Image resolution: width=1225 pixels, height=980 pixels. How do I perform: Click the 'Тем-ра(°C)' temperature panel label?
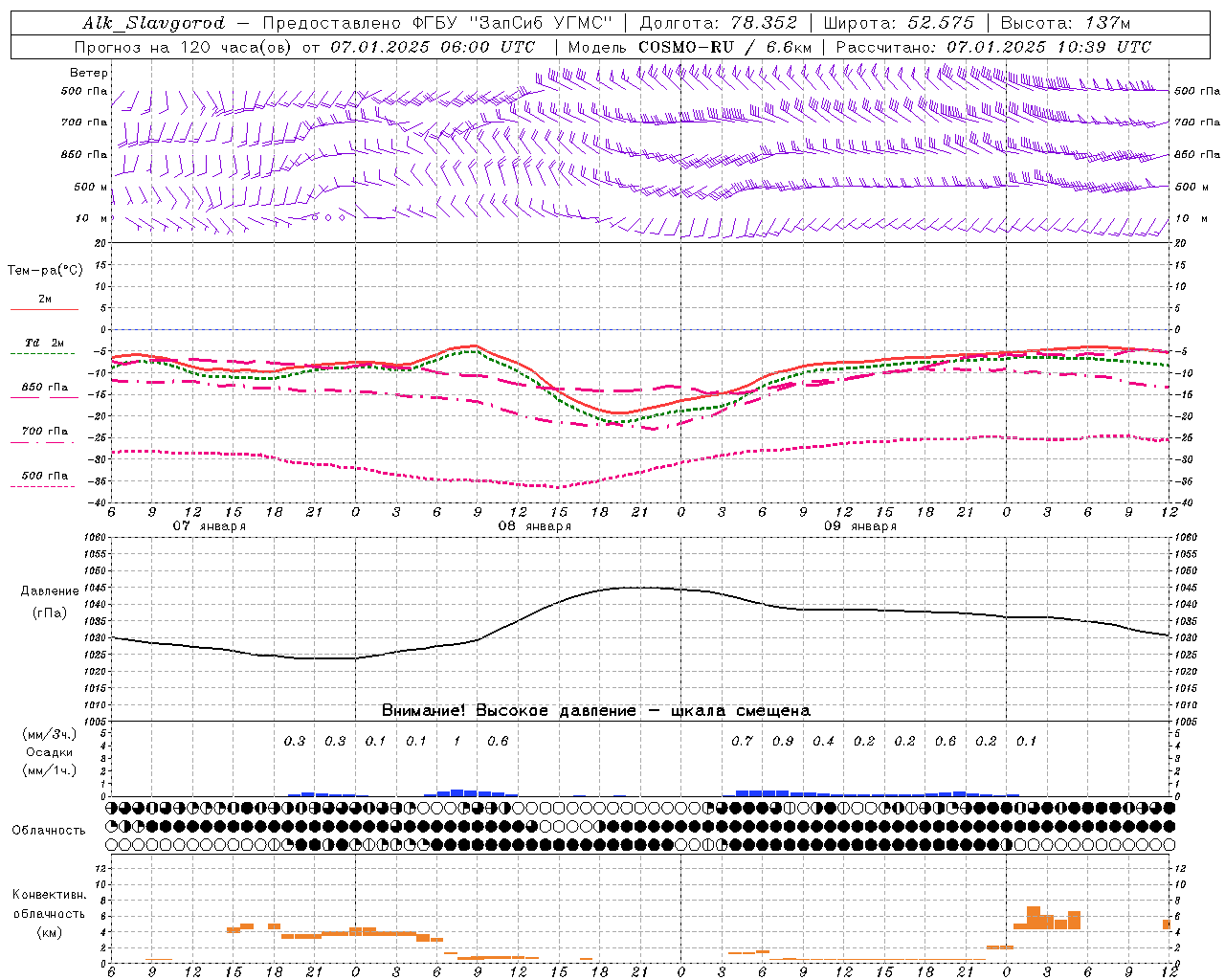coord(45,271)
